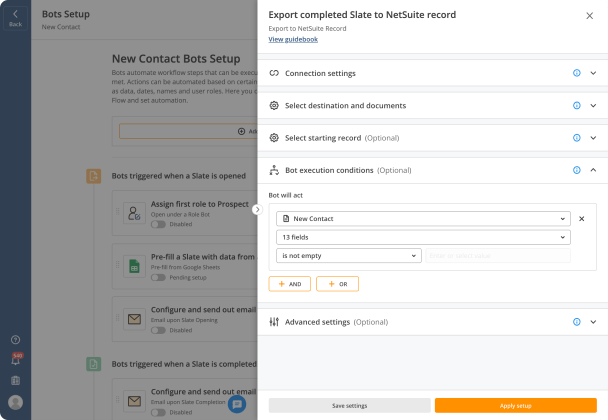The image size is (608, 420).
Task: Grab the drag handle beside Assign first role bot
Action: [x=117, y=211]
